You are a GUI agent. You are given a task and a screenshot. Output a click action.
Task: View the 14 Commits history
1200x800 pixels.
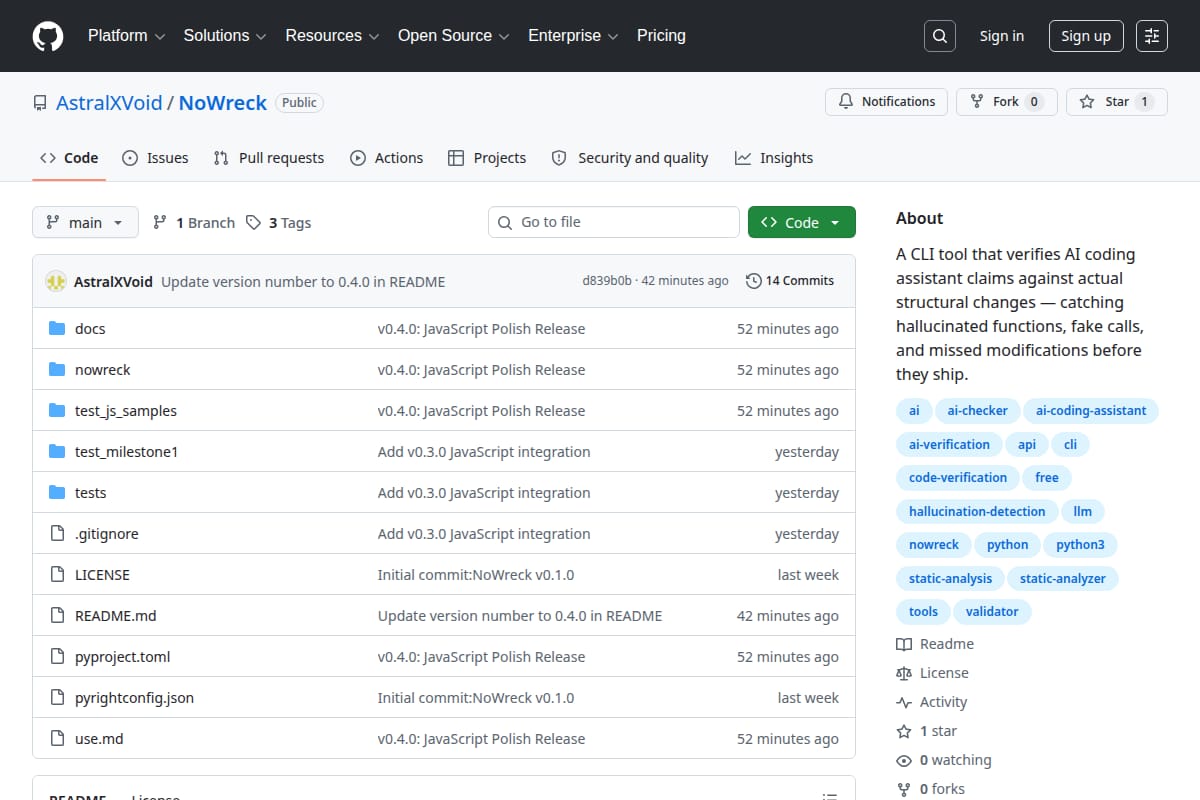tap(790, 281)
